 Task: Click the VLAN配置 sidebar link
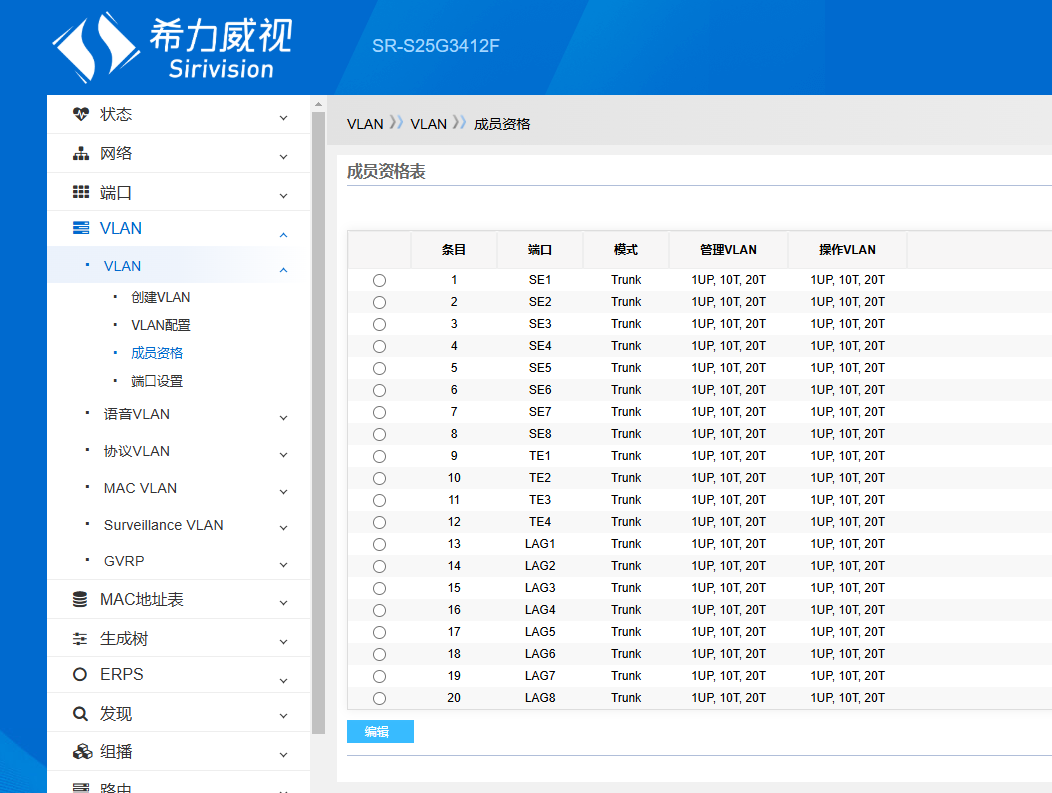coord(160,325)
